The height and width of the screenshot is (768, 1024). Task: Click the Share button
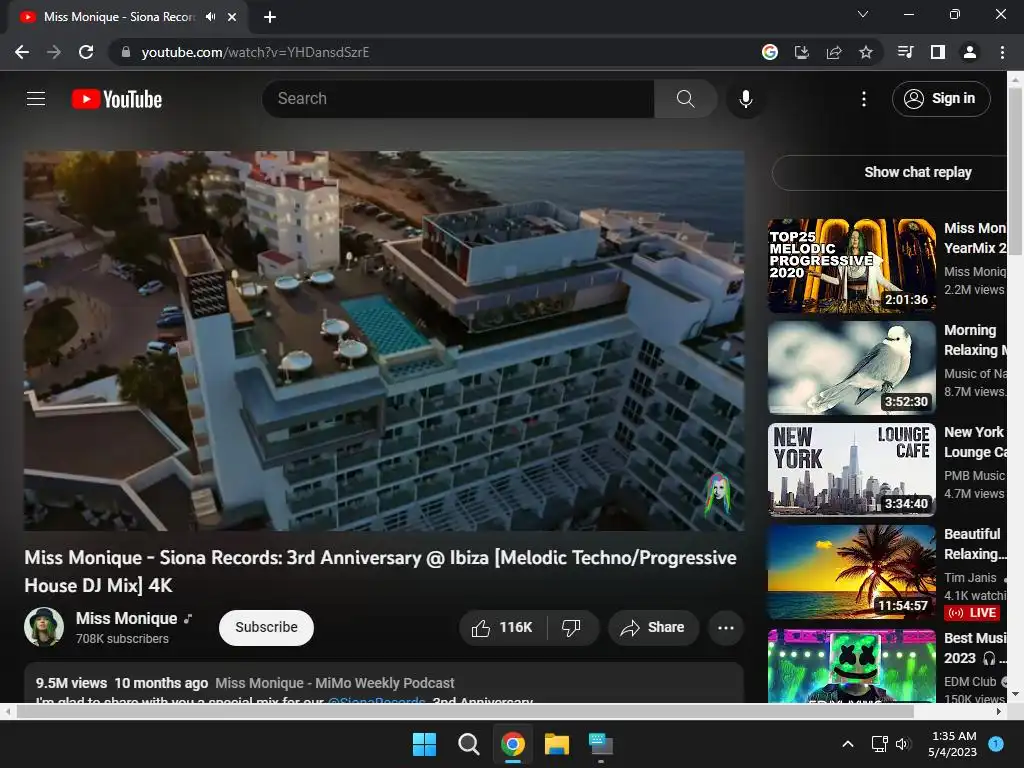tap(653, 628)
